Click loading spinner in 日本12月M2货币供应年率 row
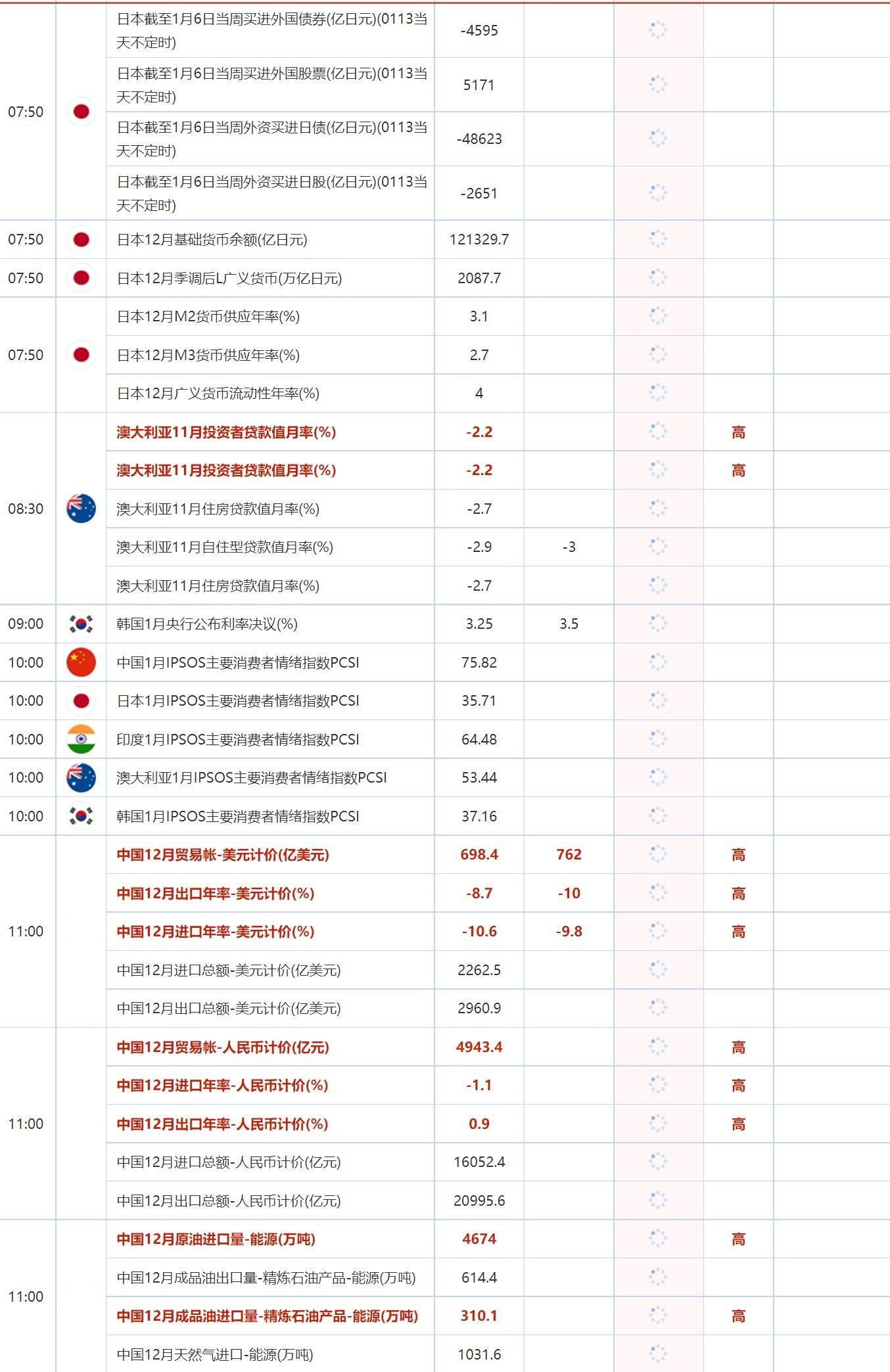 657,316
